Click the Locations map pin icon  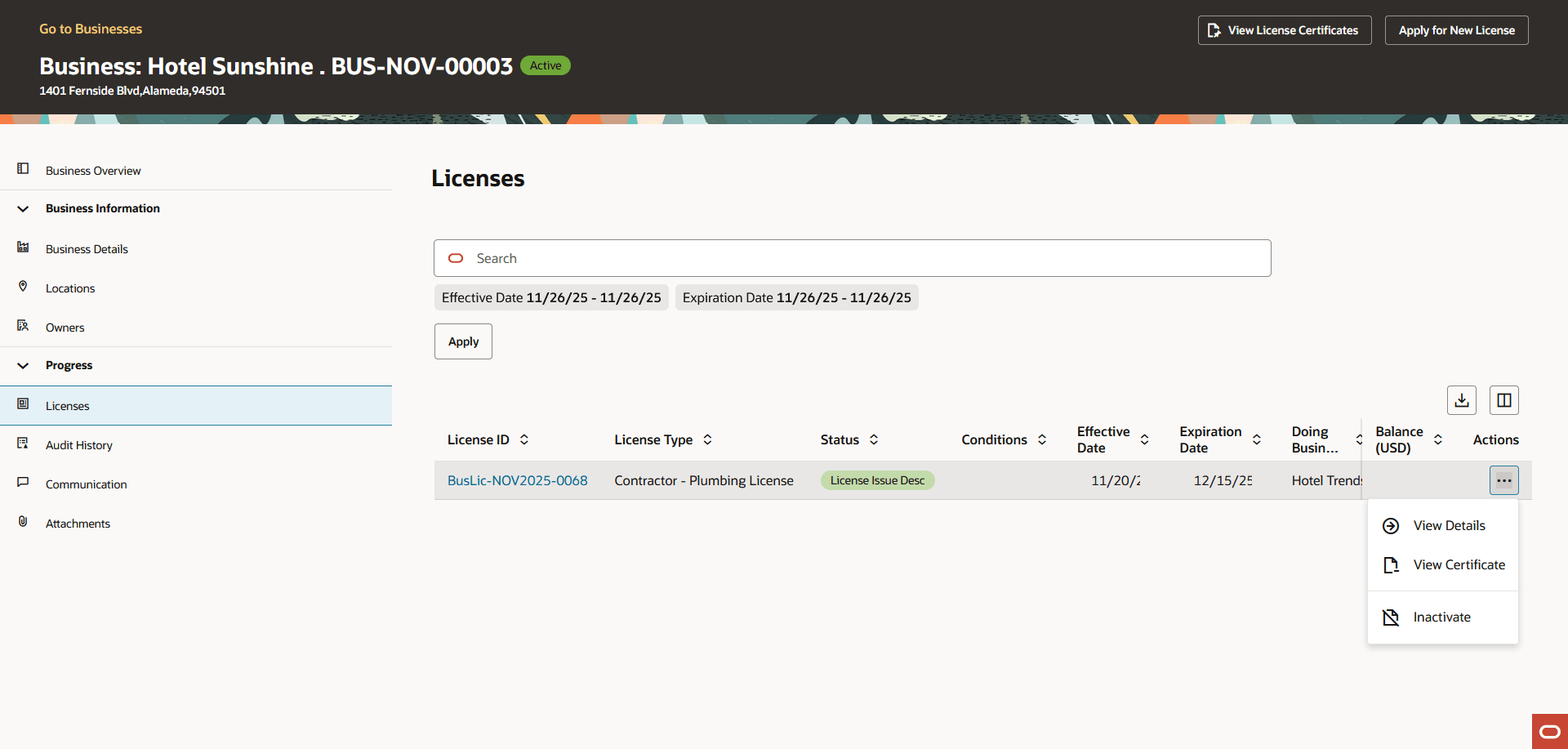pyautogui.click(x=22, y=288)
